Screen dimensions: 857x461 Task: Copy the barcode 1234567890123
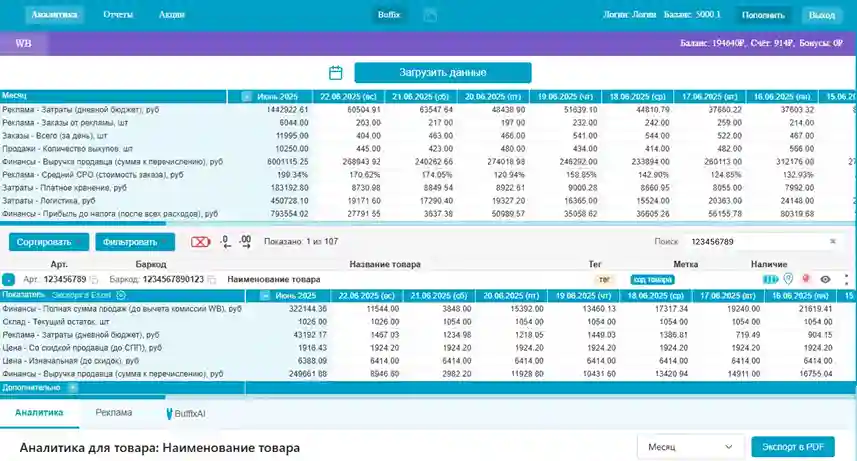[210, 280]
